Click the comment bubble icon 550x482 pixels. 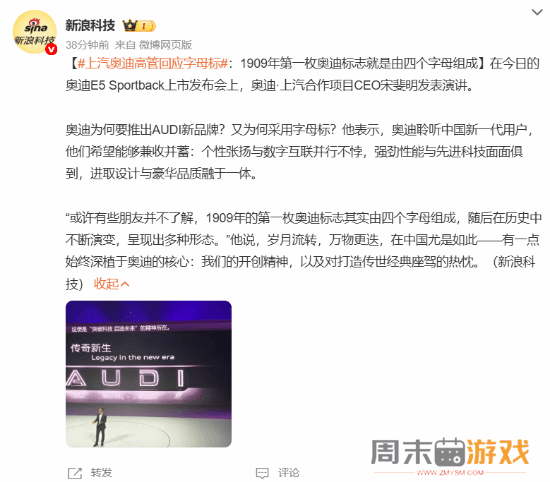pos(262,473)
